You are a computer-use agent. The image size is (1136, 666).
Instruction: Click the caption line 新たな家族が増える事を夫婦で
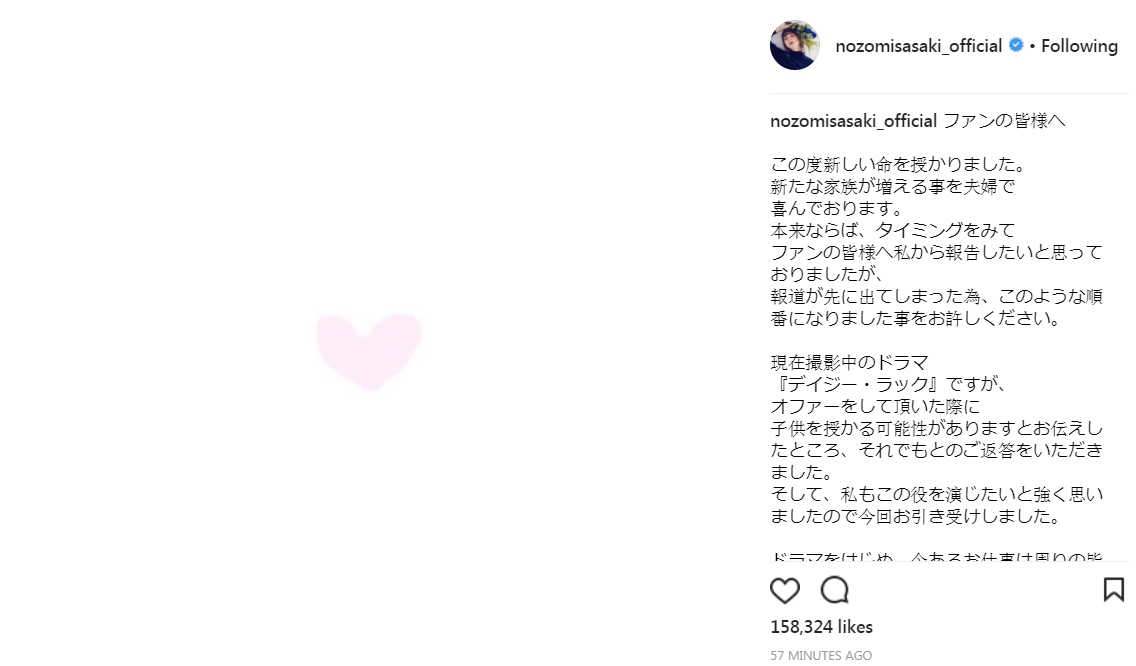[x=878, y=186]
